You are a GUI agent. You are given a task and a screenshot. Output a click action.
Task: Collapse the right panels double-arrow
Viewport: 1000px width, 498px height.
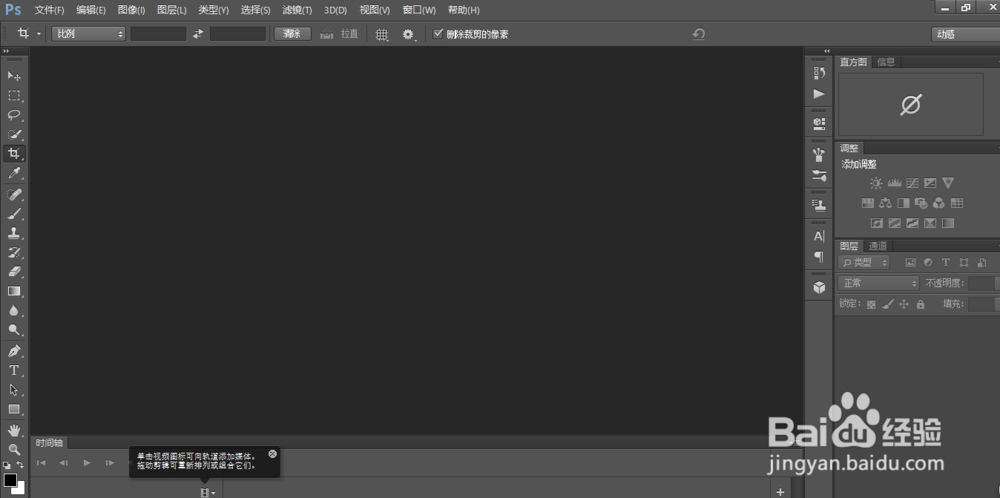tap(827, 51)
